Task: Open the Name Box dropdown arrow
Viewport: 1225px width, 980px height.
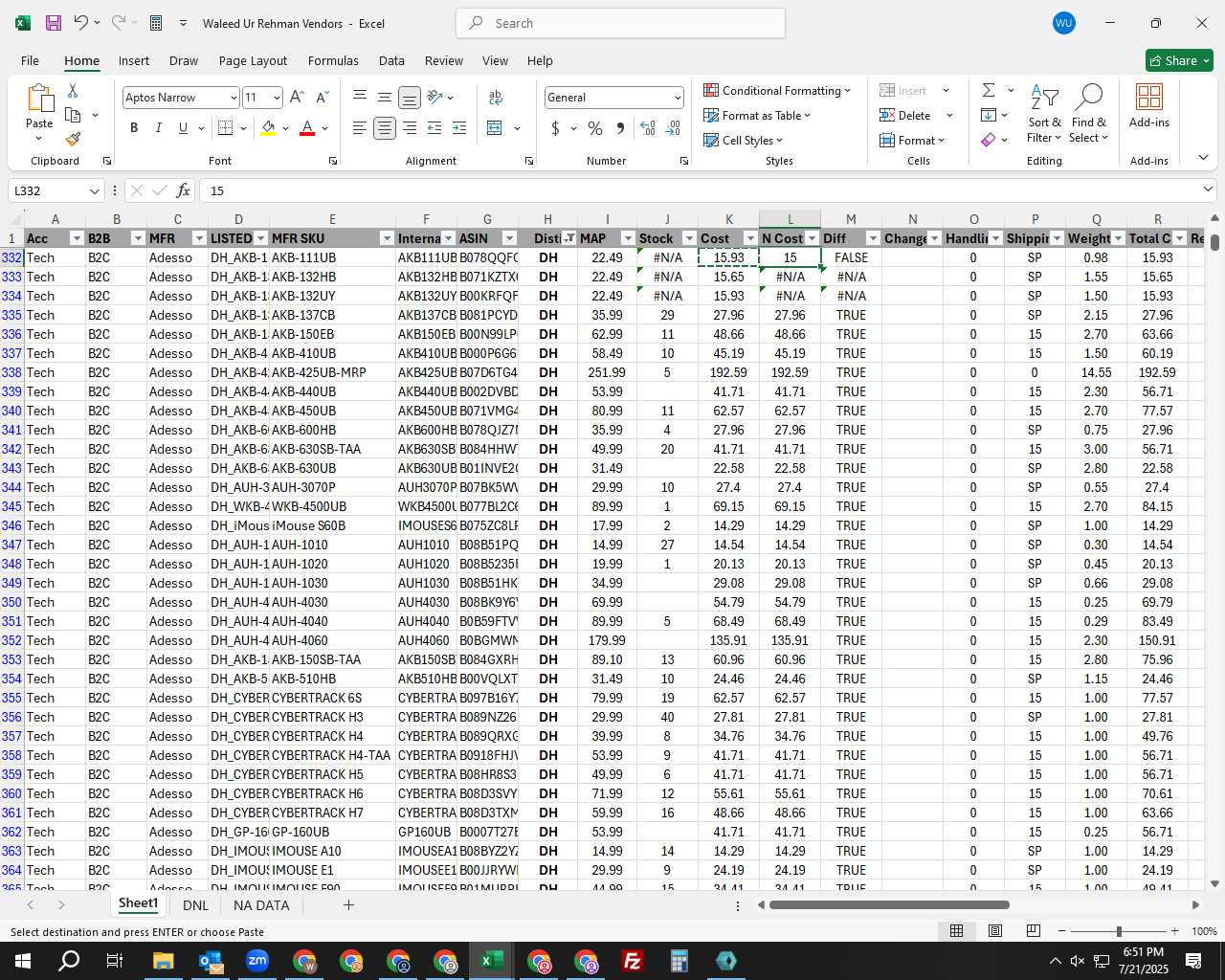Action: 95,190
